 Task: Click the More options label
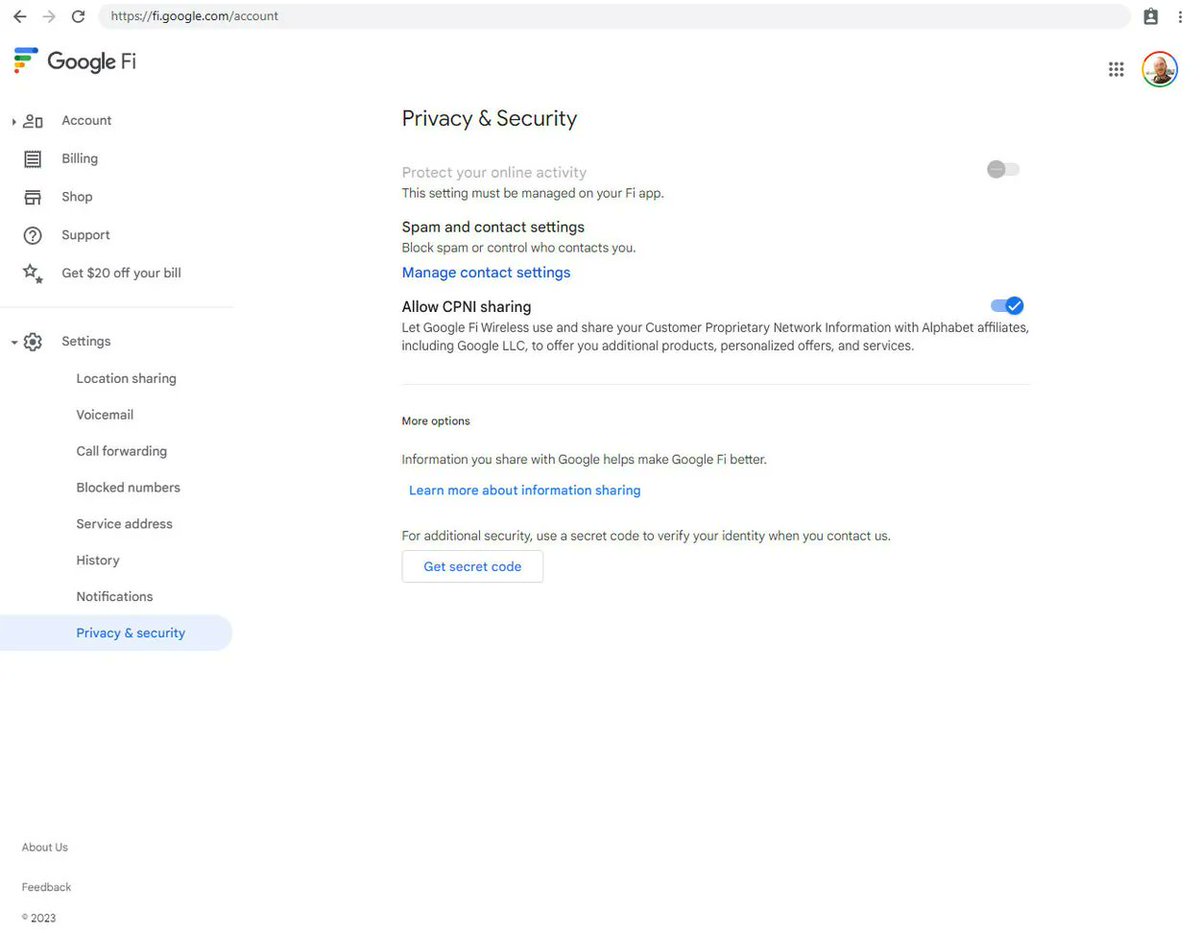[x=436, y=421]
